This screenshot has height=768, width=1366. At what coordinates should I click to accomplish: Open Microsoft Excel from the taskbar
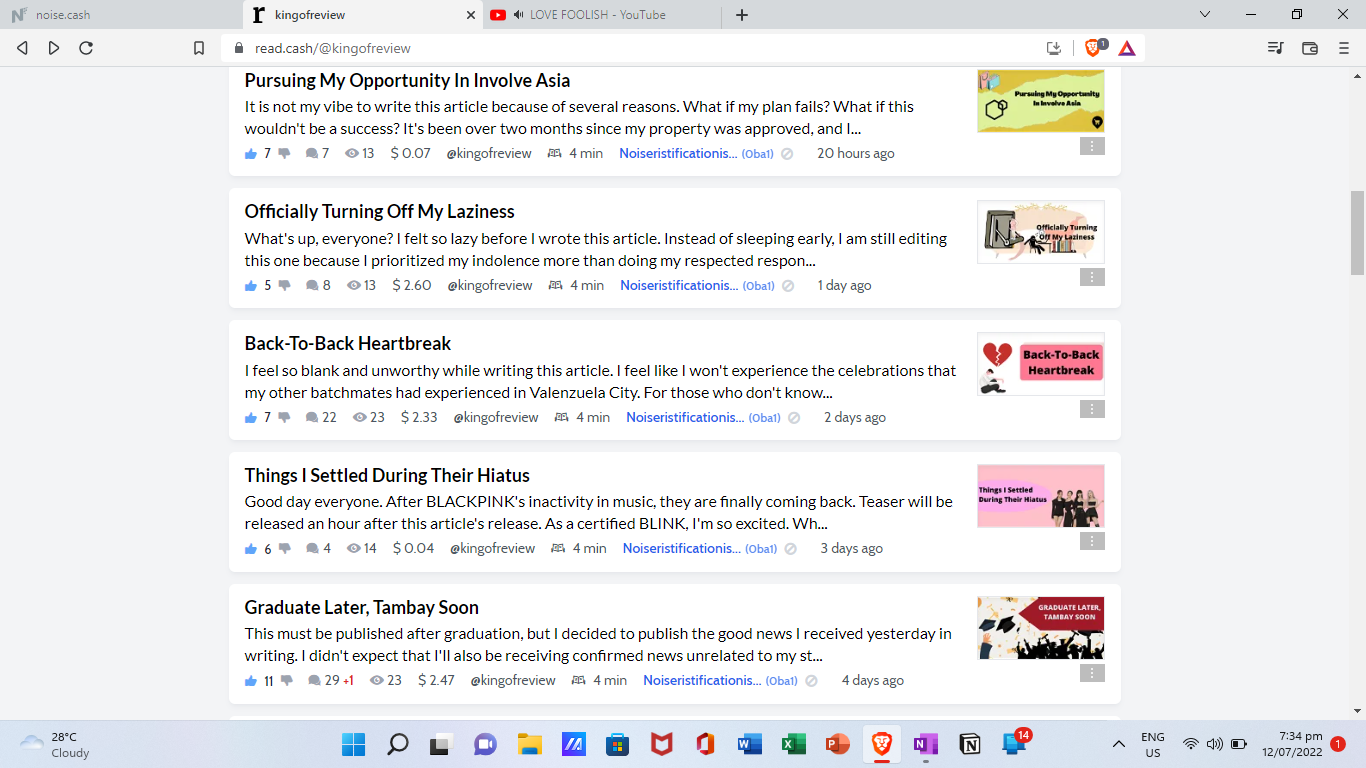(x=793, y=744)
